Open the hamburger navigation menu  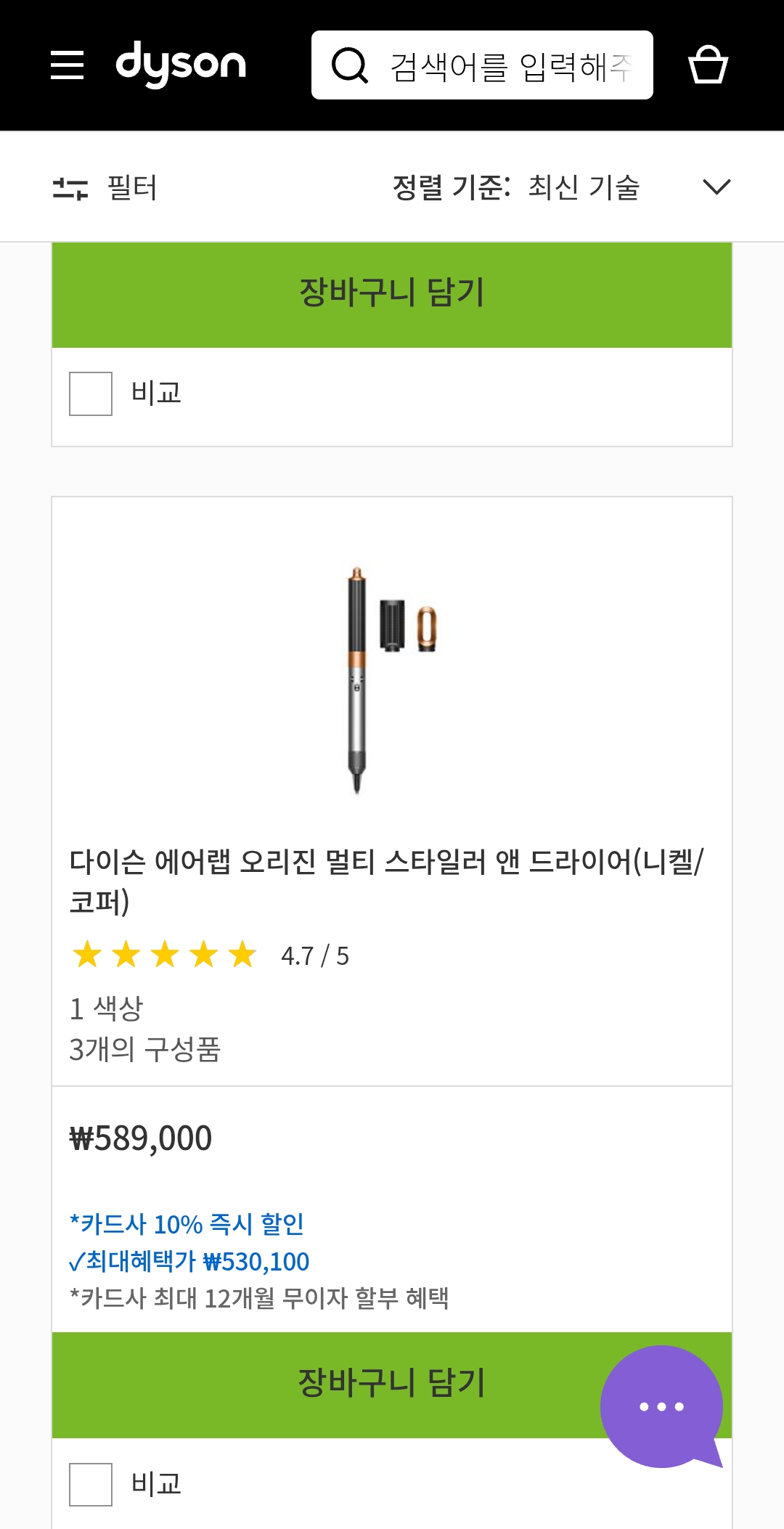[68, 65]
